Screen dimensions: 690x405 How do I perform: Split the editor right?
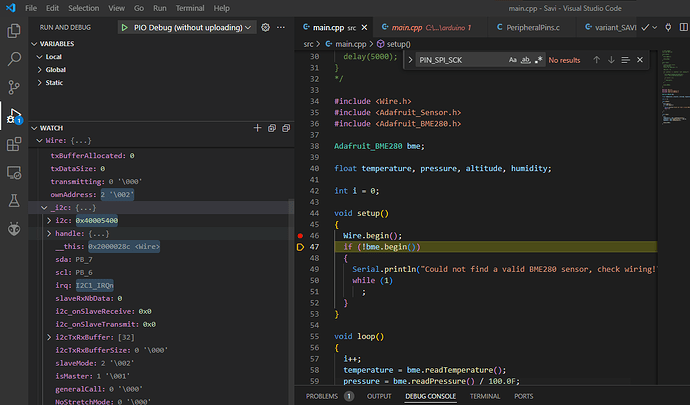pos(684,27)
